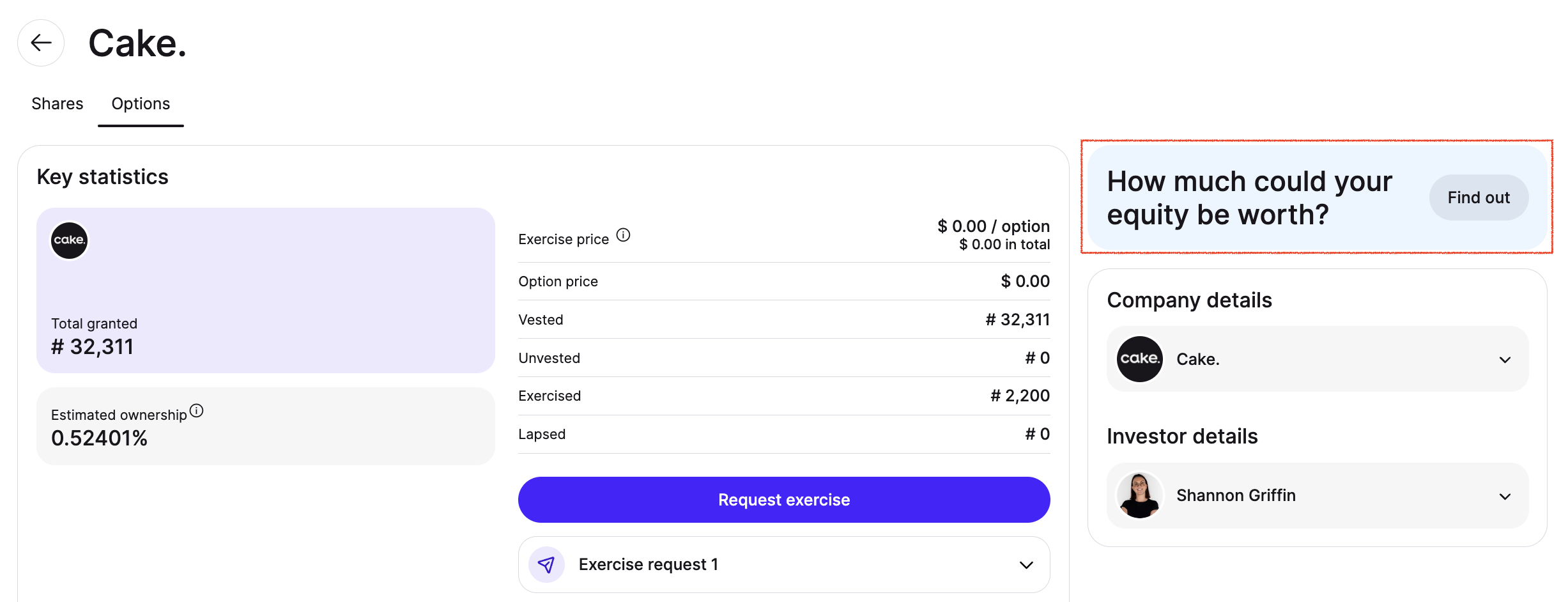Click the Request exercise button
Image resolution: width=1568 pixels, height=602 pixels.
coord(784,500)
